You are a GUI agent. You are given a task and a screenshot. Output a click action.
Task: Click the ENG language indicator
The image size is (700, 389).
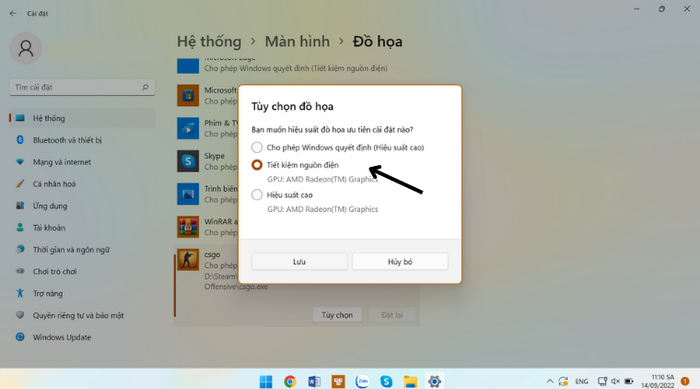[582, 381]
